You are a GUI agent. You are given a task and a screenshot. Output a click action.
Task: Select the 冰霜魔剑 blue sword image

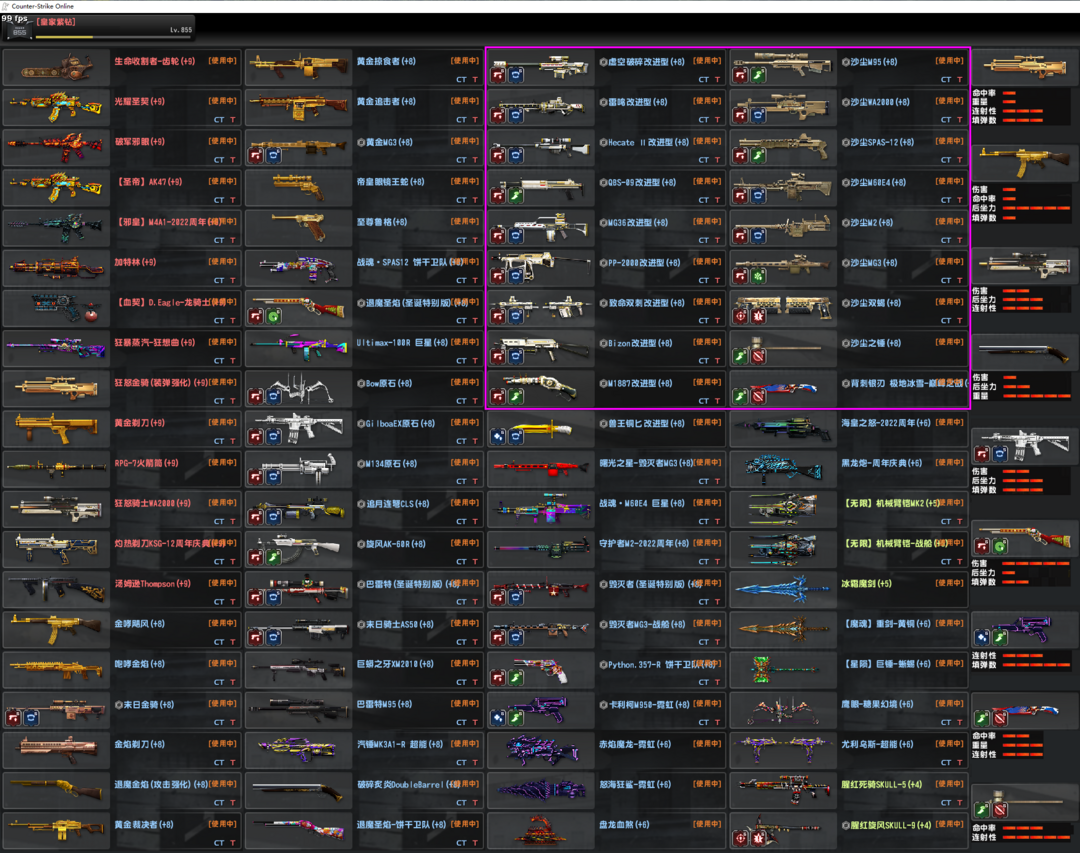[782, 590]
